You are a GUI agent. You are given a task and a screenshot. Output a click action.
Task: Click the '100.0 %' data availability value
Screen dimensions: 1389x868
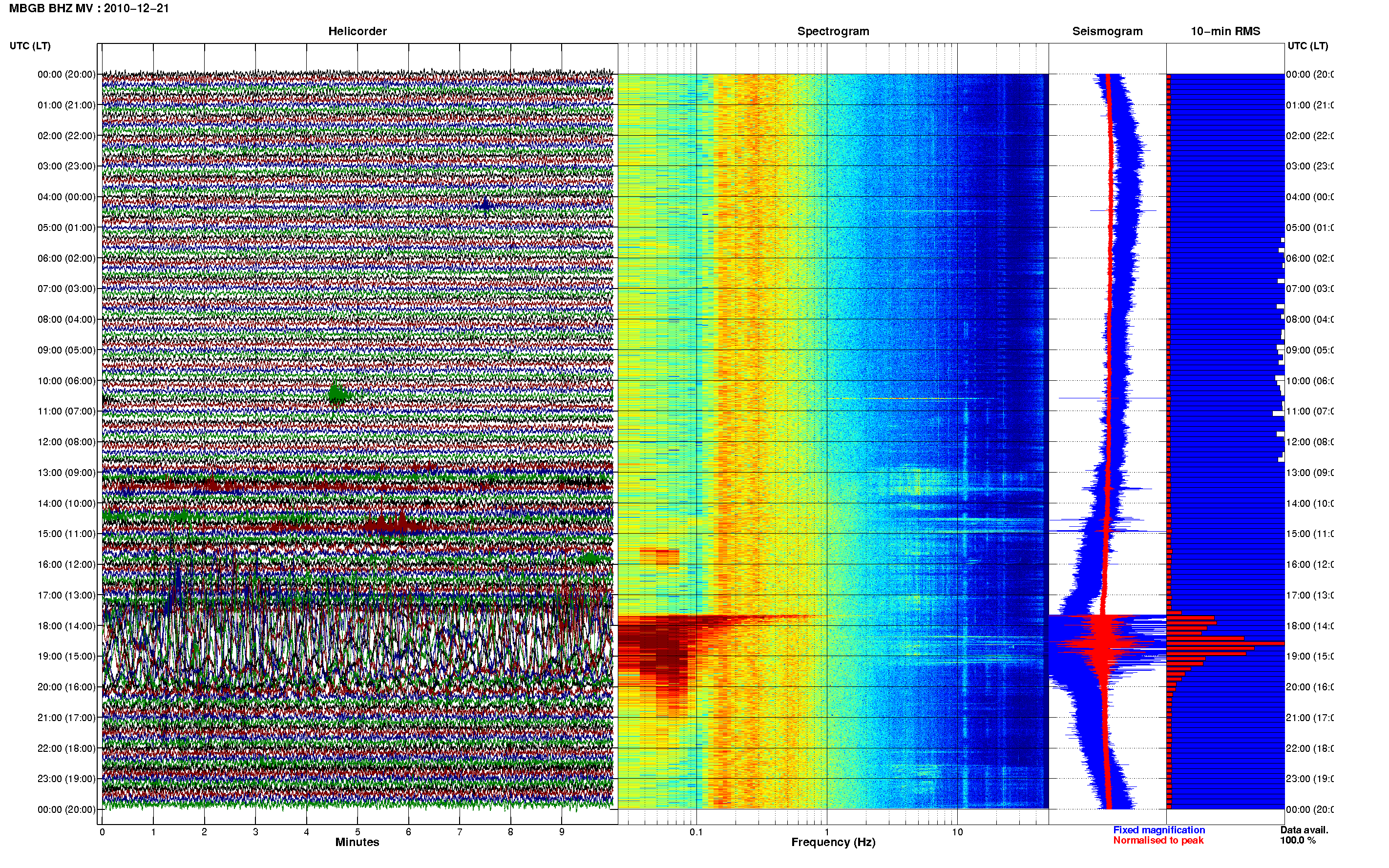[1298, 841]
